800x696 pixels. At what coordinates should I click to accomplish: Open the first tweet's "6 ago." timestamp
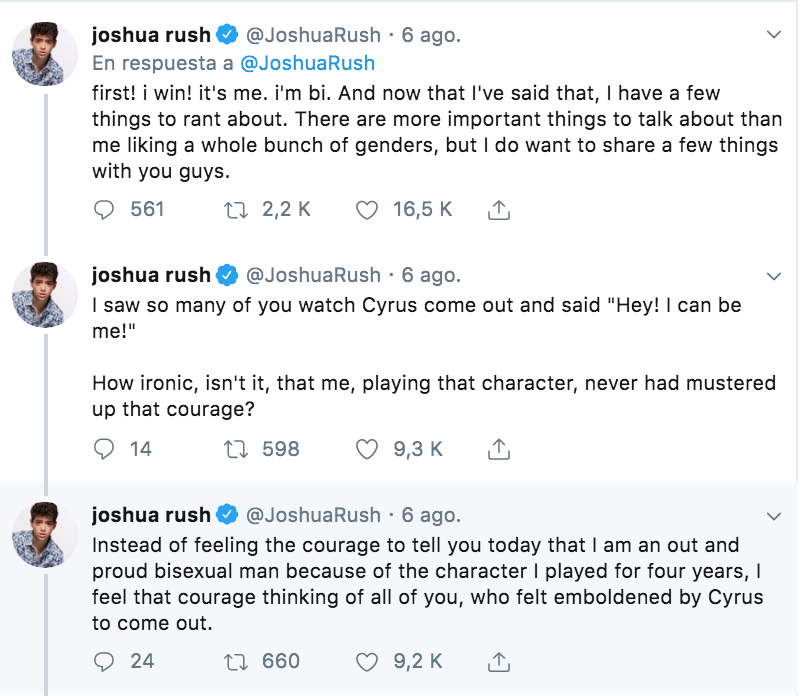tap(431, 35)
